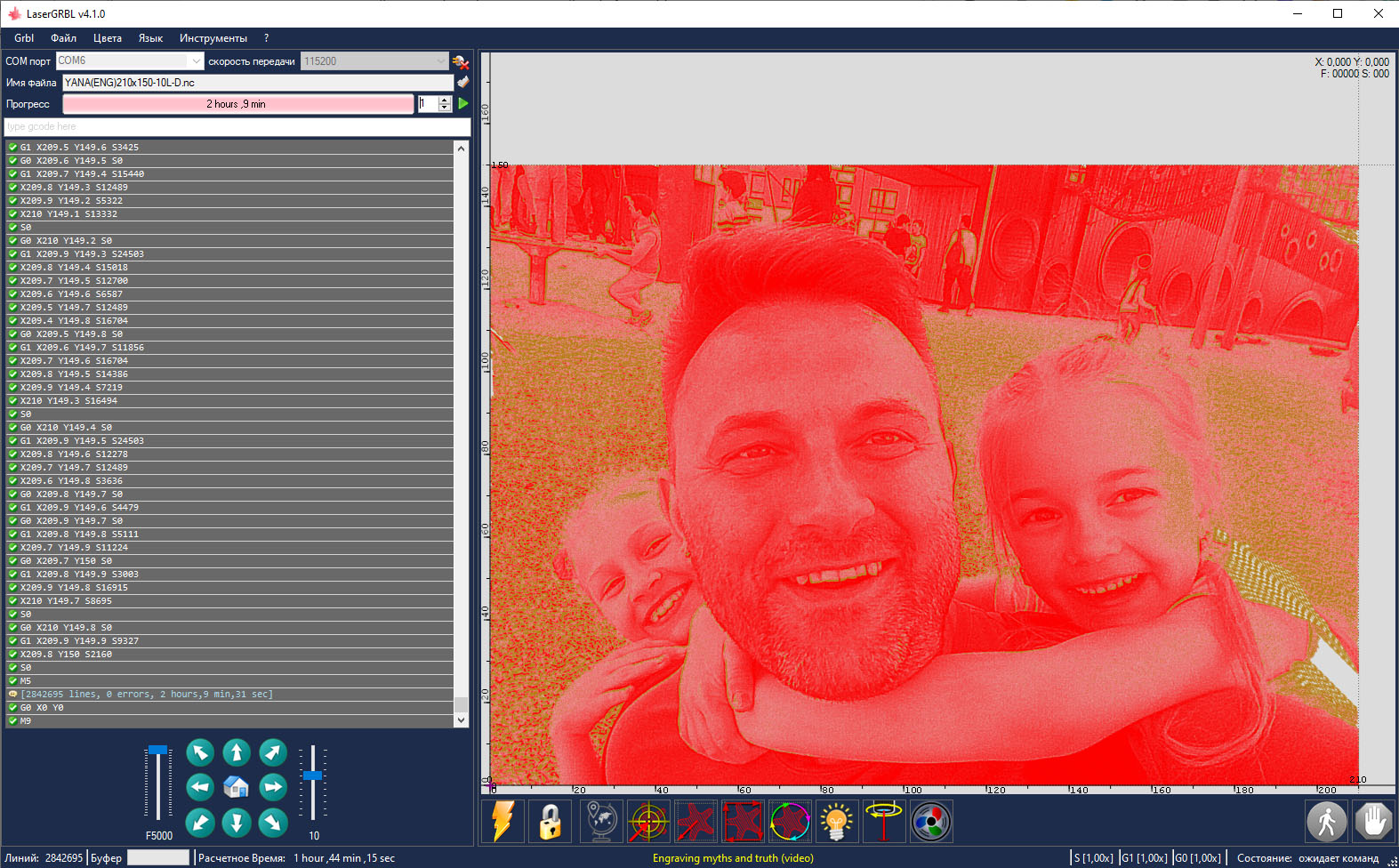This screenshot has height=868, width=1399.
Task: Click the crosshair center laser icon
Action: pos(648,821)
